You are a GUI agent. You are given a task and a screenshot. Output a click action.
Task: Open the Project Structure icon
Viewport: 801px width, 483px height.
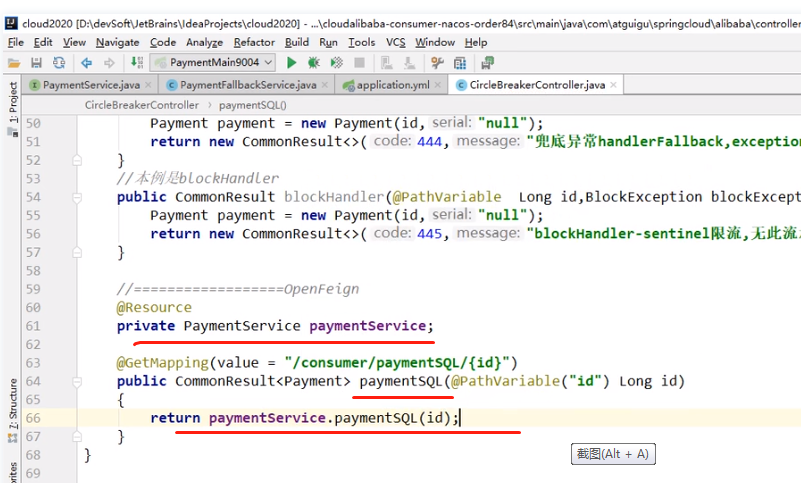[460, 63]
